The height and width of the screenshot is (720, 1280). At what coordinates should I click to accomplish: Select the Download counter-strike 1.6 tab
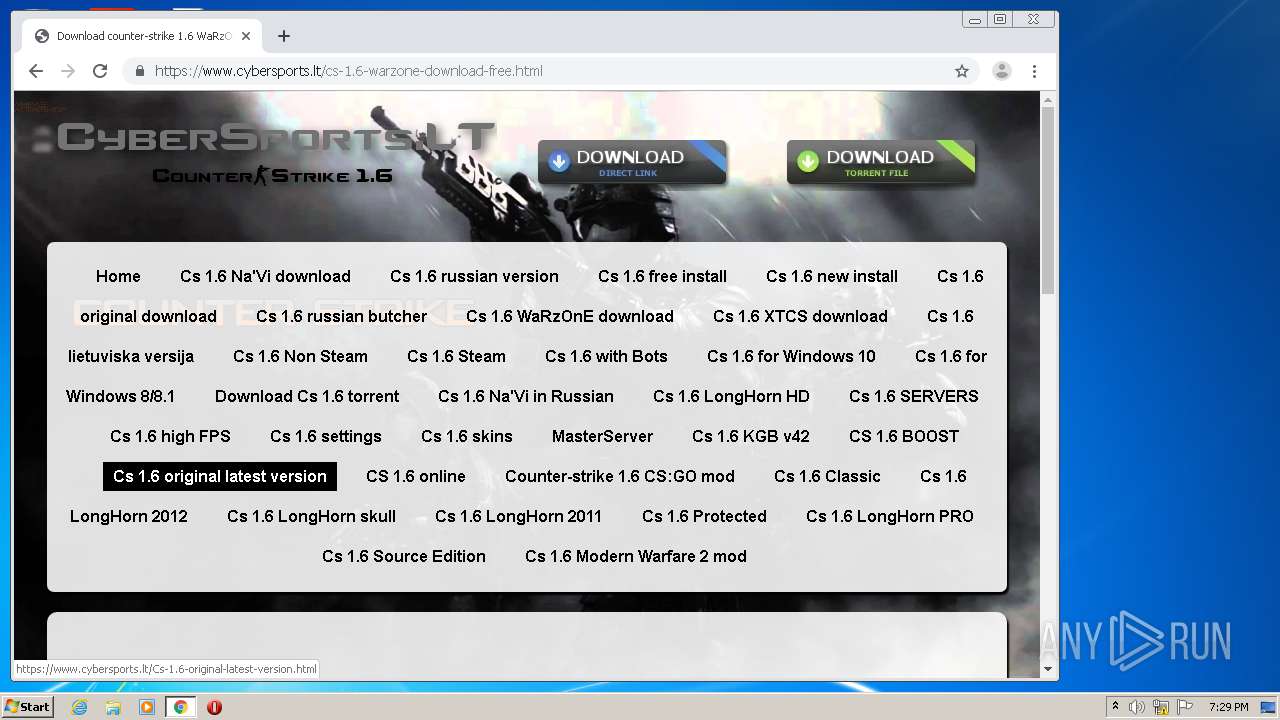144,36
